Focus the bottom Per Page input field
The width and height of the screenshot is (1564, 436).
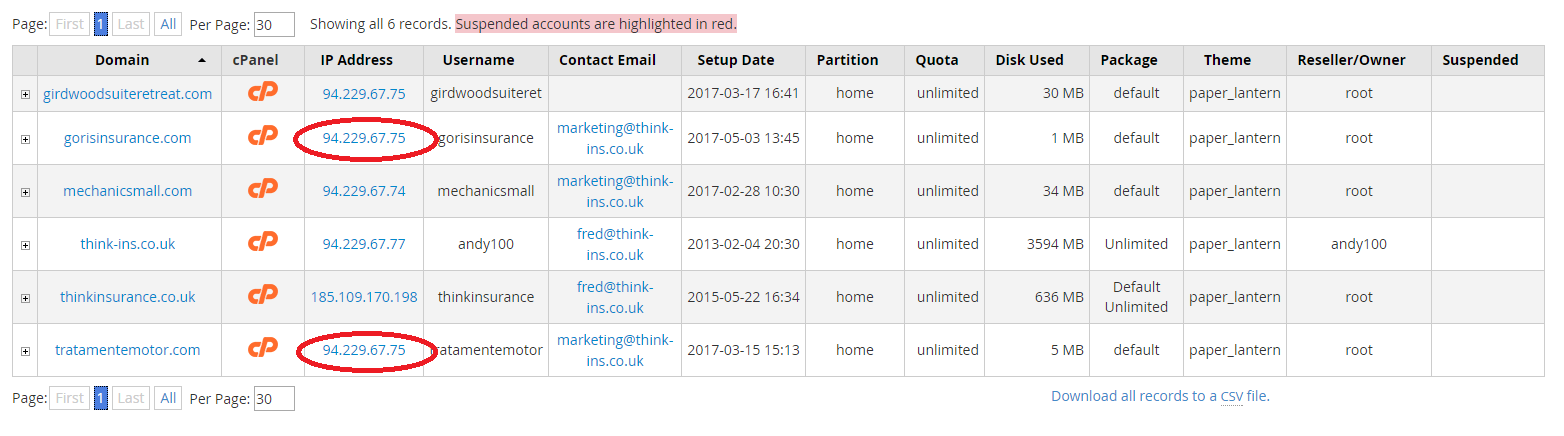tap(274, 399)
